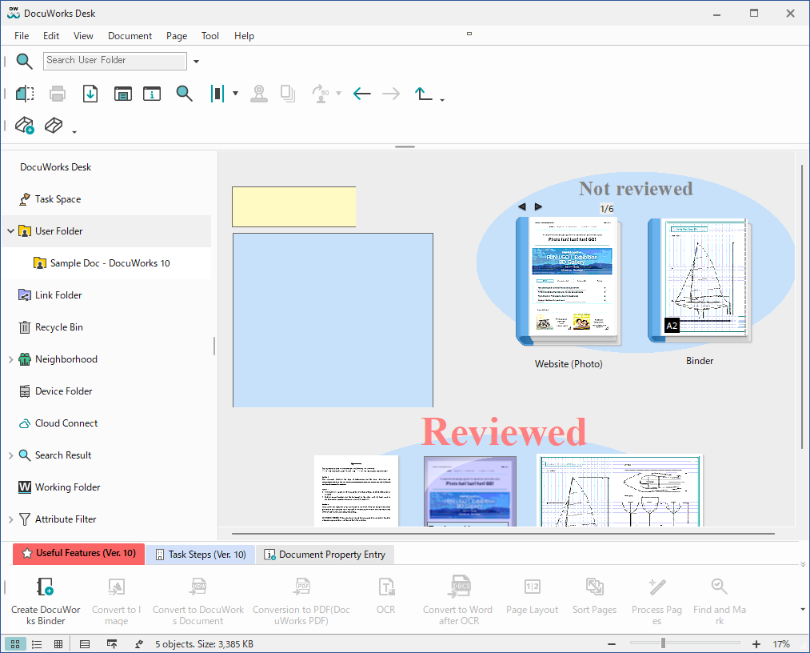Select the Website (Photo) binder thumbnail

pos(568,282)
